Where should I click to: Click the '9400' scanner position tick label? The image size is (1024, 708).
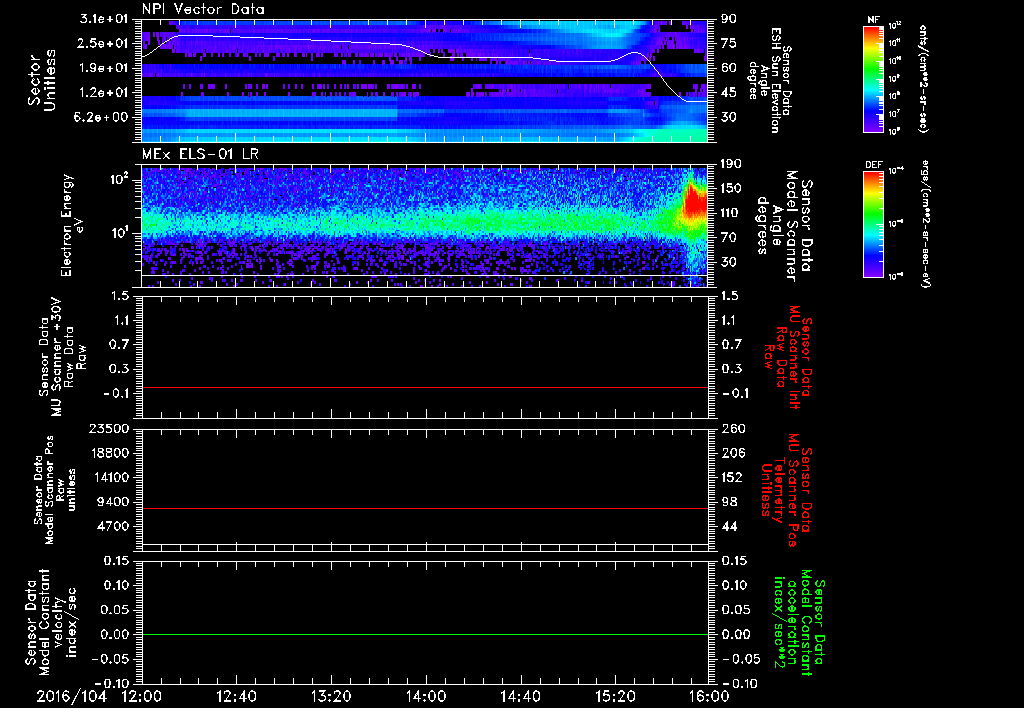[113, 502]
